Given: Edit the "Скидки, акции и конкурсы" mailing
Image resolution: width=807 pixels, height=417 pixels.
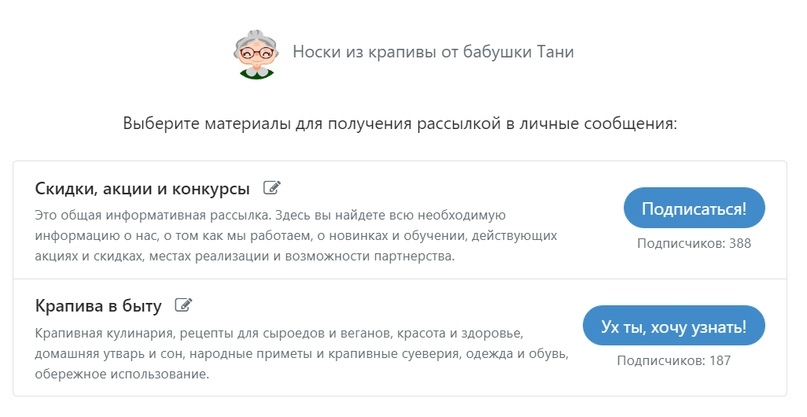Looking at the screenshot, I should tap(272, 188).
